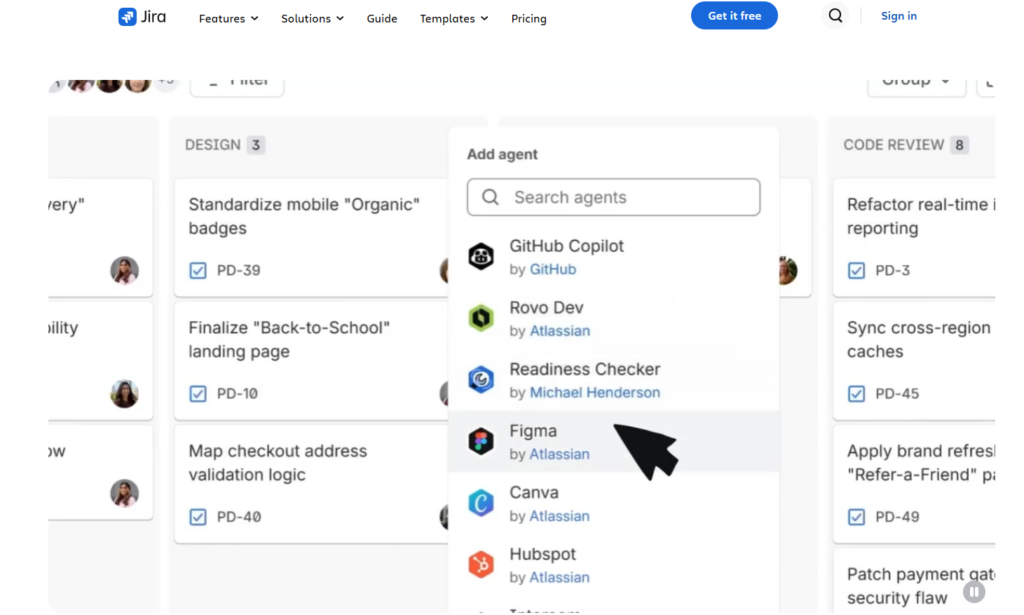
Task: Select the PD-40 issue key
Action: (x=239, y=517)
